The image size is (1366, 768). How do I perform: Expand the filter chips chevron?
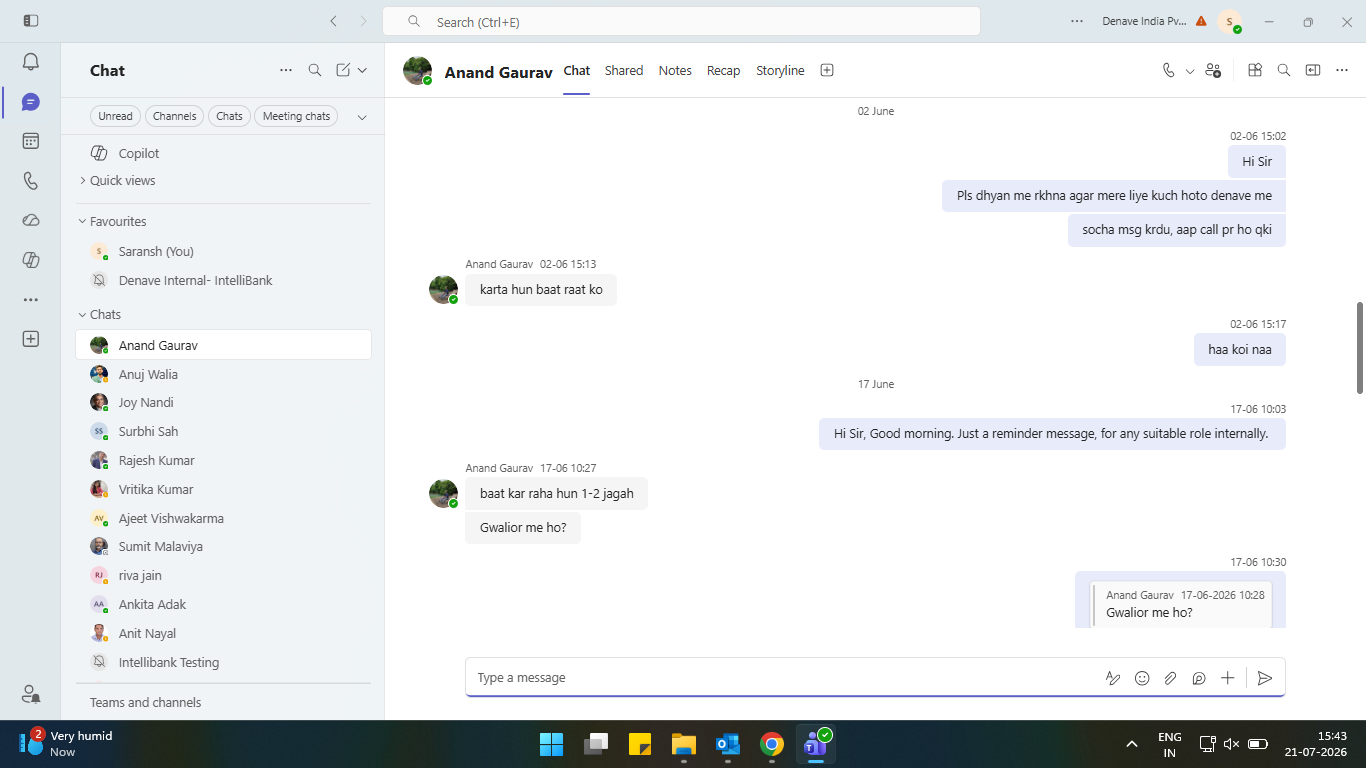coord(362,116)
